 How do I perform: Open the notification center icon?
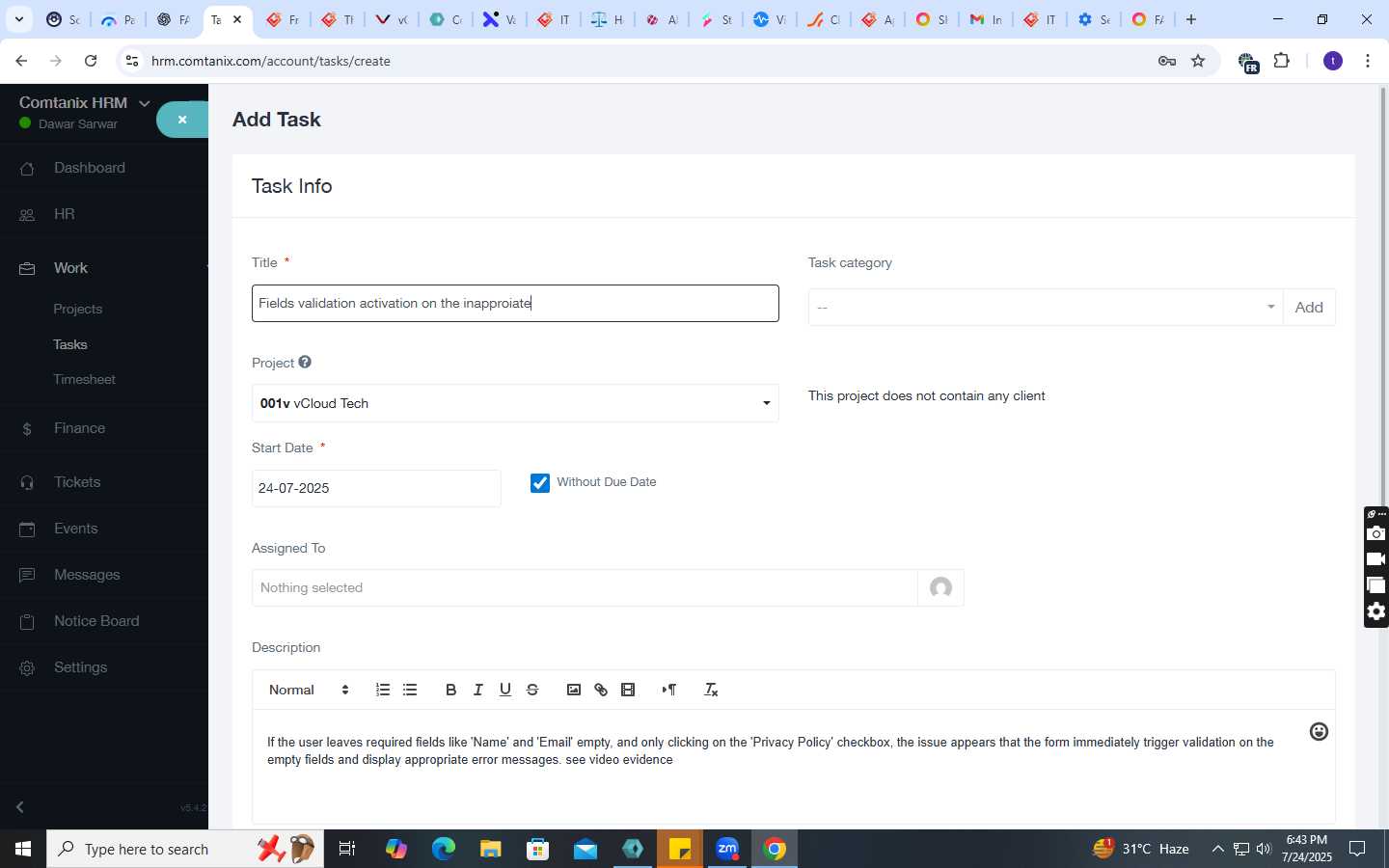click(1357, 849)
